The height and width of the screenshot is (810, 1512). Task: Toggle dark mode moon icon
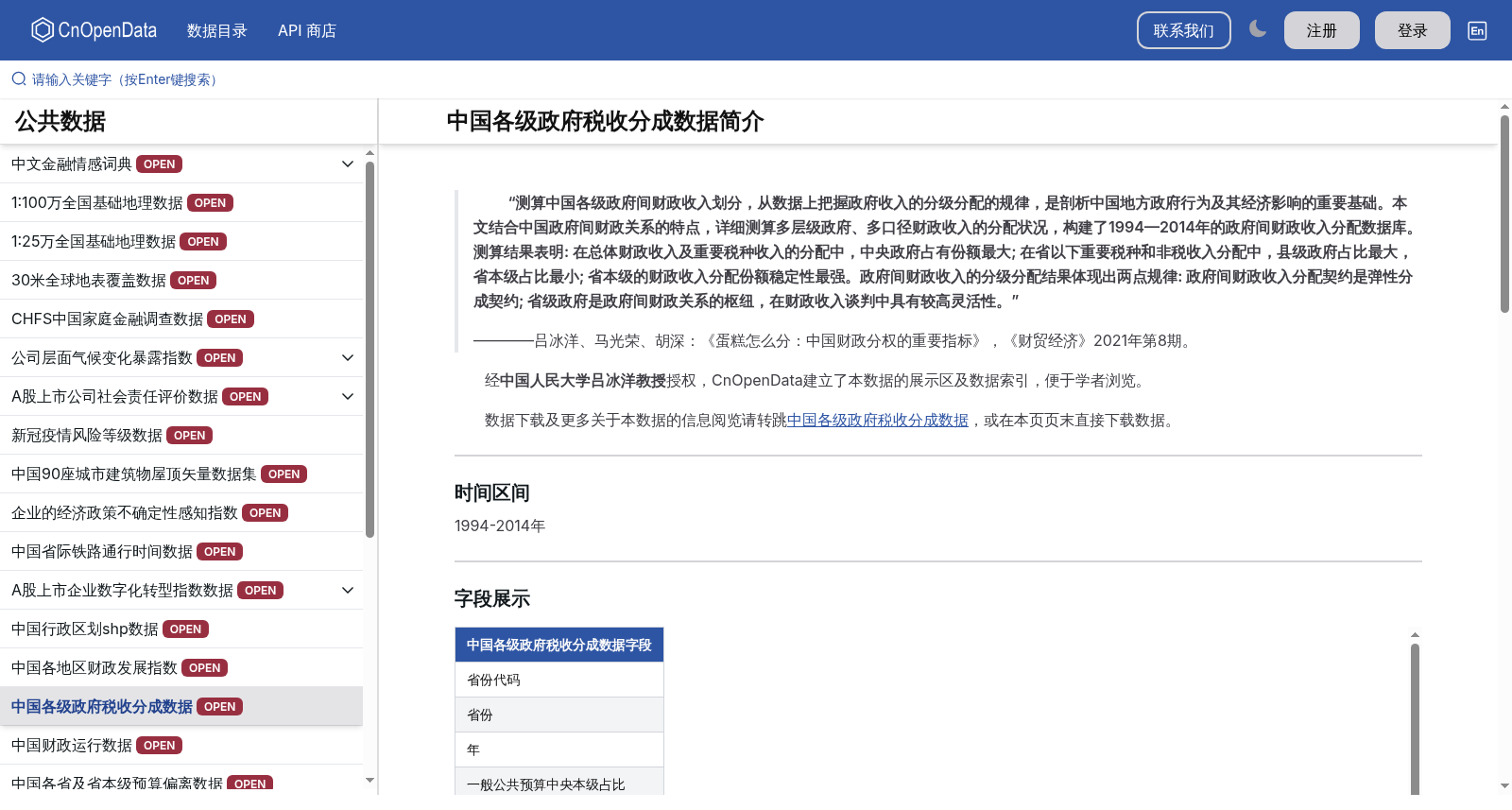click(1258, 29)
